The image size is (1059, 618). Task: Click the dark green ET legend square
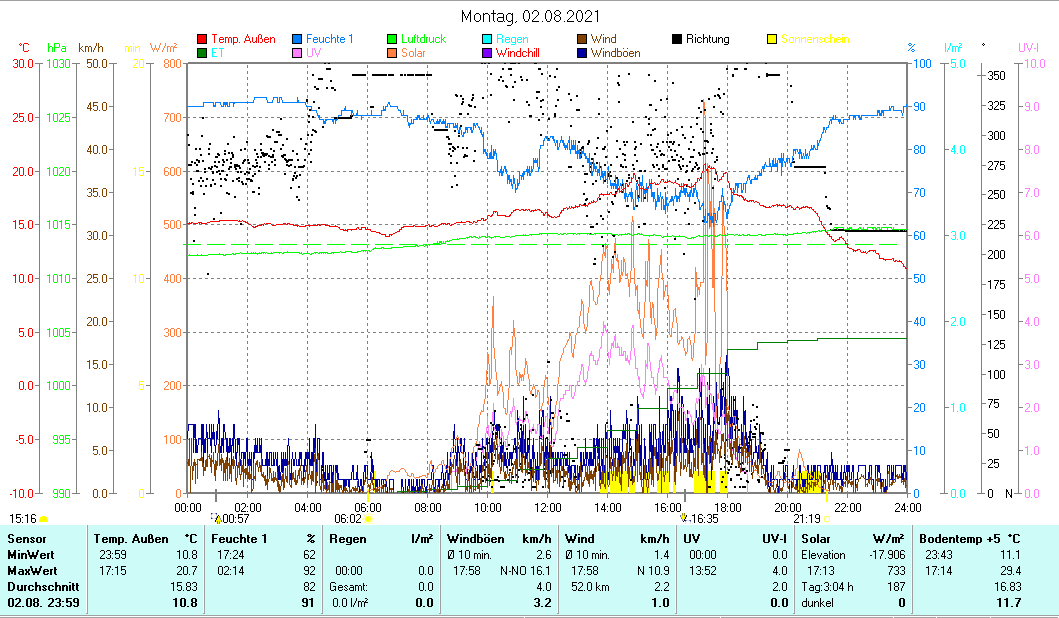(203, 53)
